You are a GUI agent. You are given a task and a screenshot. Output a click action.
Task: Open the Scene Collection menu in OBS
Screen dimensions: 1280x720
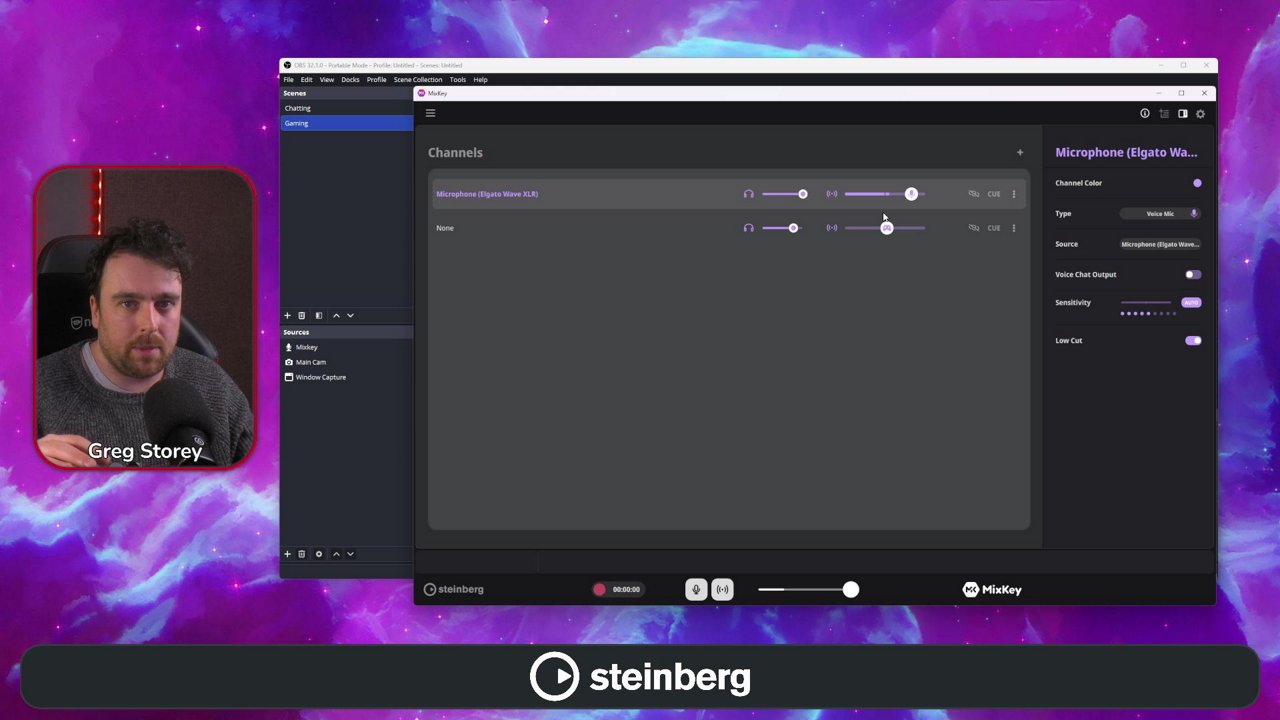click(418, 79)
